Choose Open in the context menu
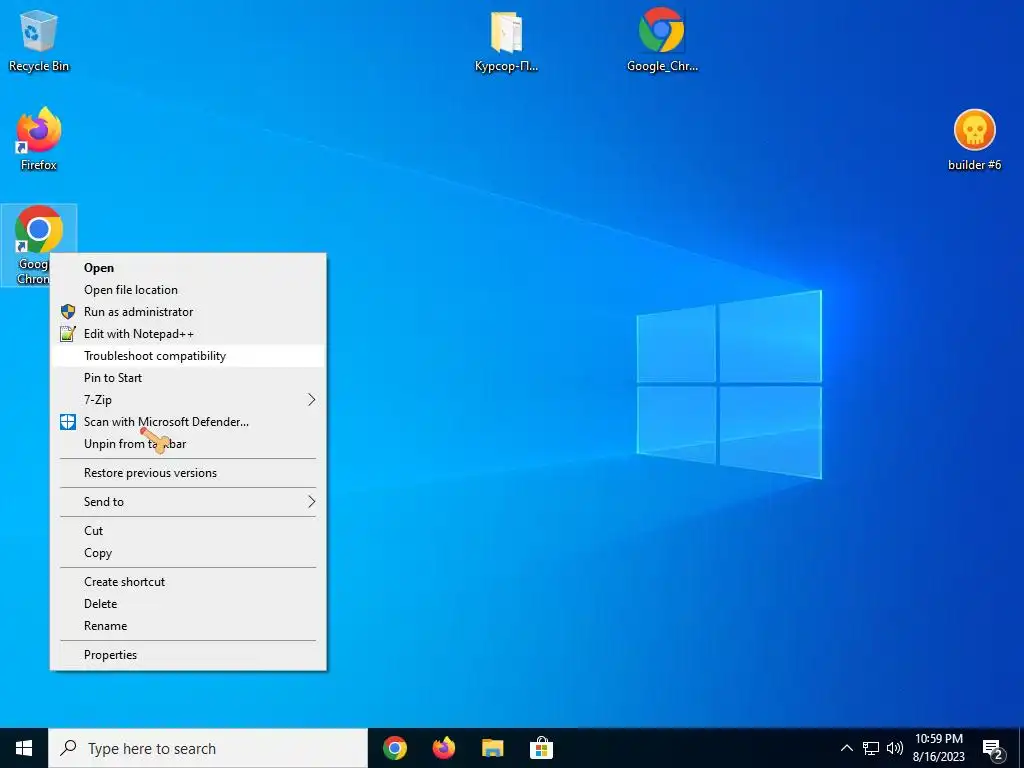This screenshot has width=1024, height=768. [188, 268]
